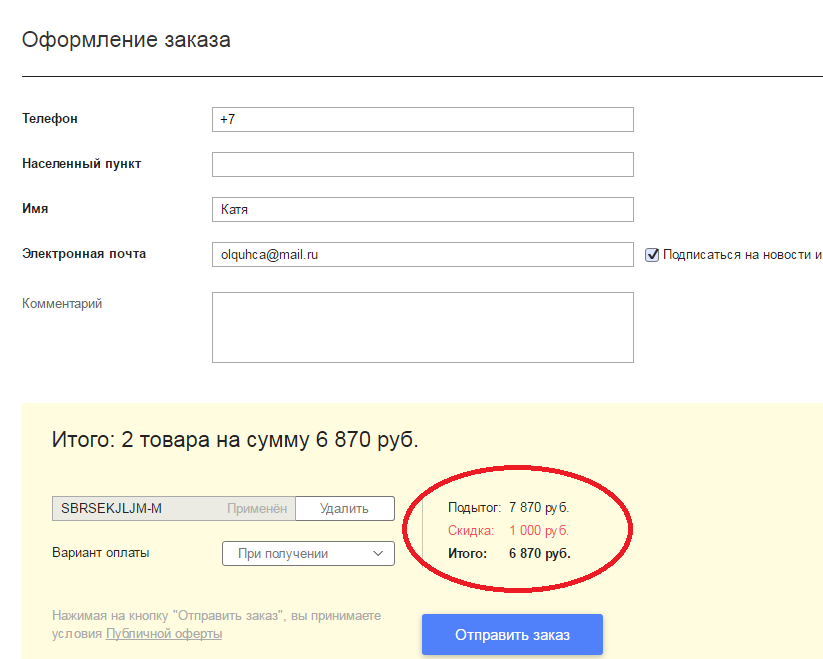
Task: Click the Скидка 1 000 руб. line
Action: 508,530
